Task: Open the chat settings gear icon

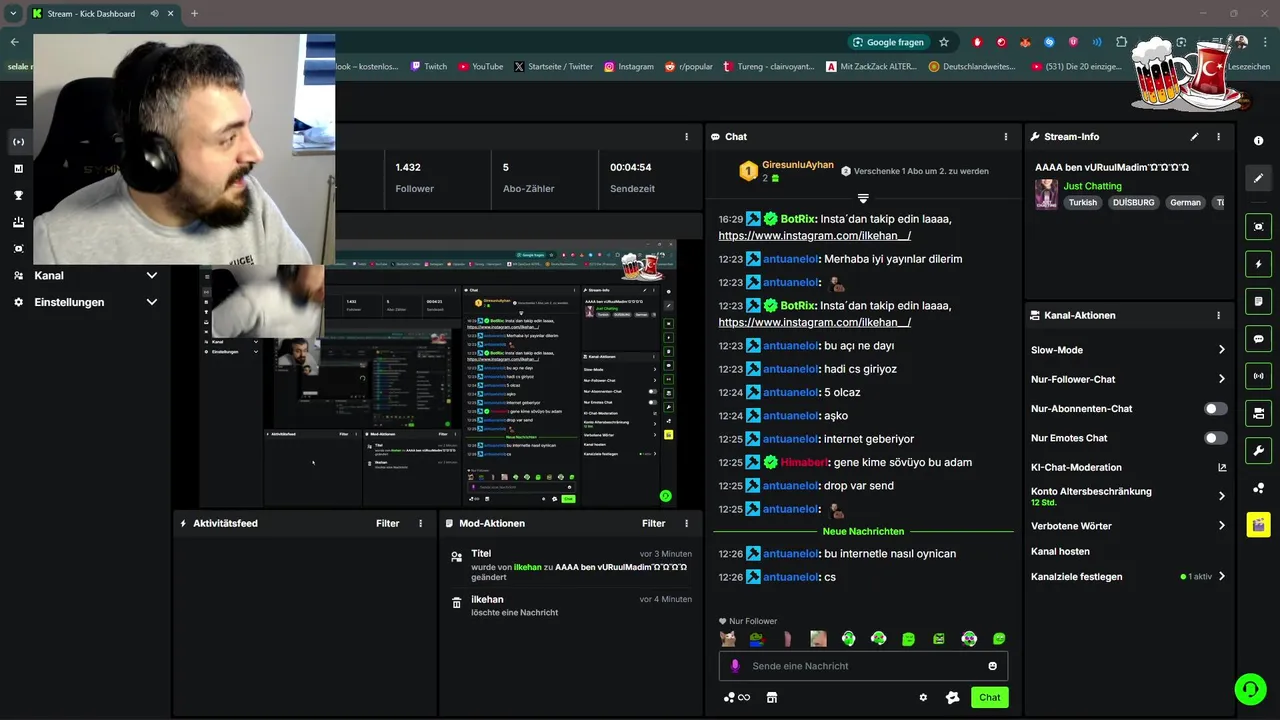Action: pyautogui.click(x=923, y=698)
